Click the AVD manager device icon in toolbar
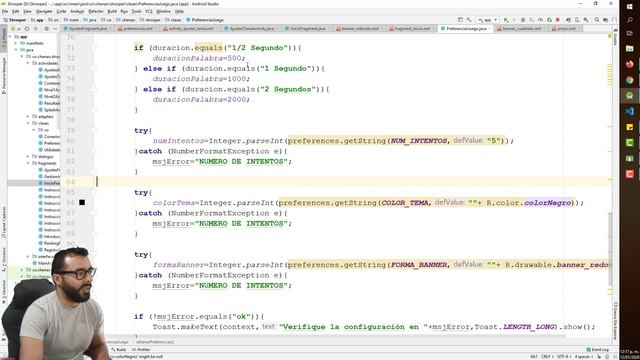 click(577, 20)
